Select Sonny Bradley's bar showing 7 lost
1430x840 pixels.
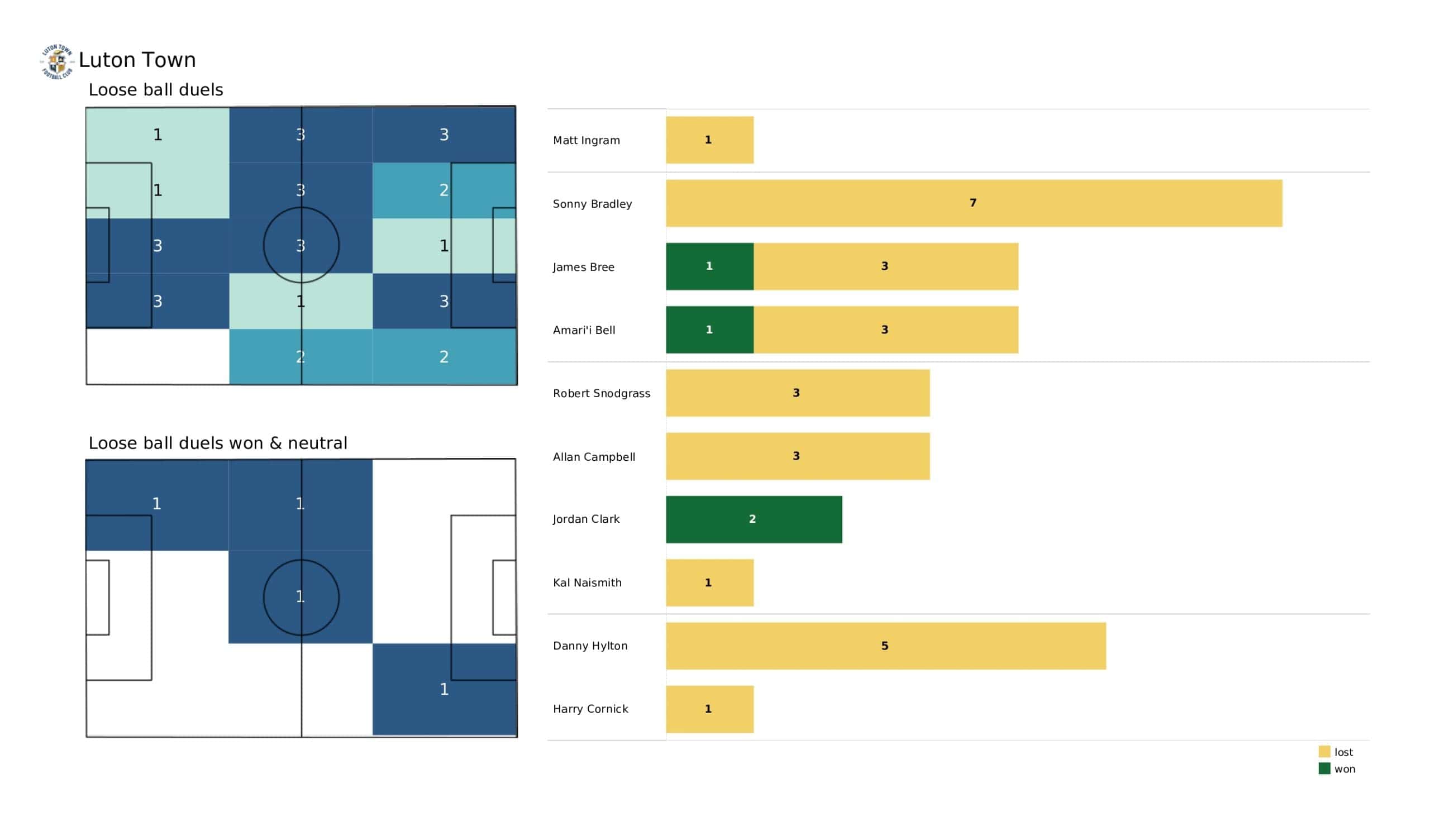tap(973, 203)
